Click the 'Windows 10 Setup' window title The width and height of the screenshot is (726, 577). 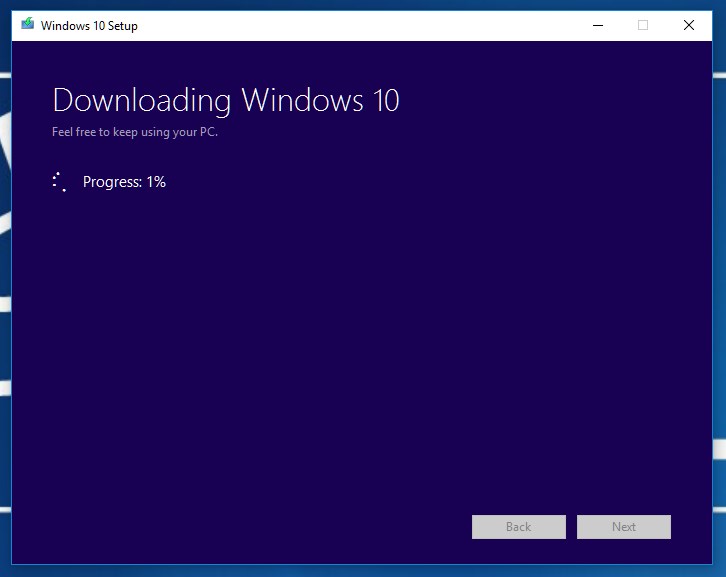[89, 25]
